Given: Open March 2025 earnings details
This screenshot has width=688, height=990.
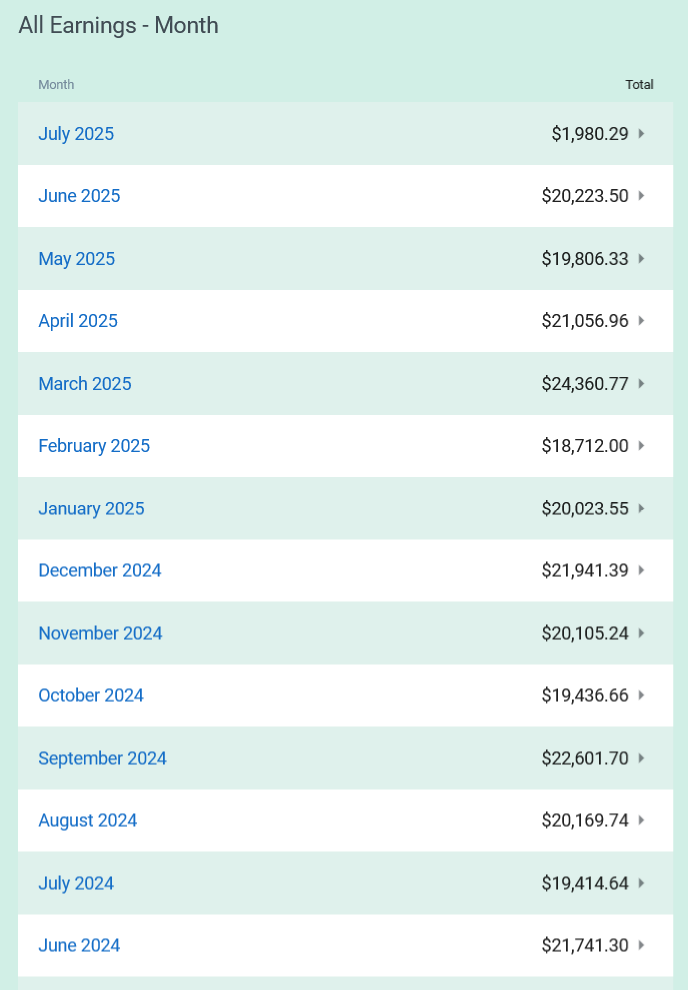Looking at the screenshot, I should click(85, 384).
